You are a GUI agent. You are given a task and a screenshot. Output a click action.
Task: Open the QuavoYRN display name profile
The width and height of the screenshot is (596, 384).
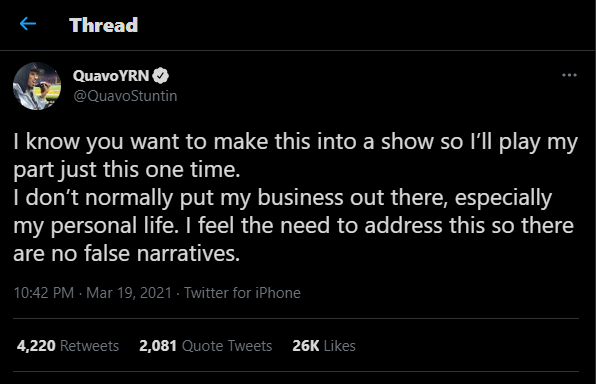(111, 76)
